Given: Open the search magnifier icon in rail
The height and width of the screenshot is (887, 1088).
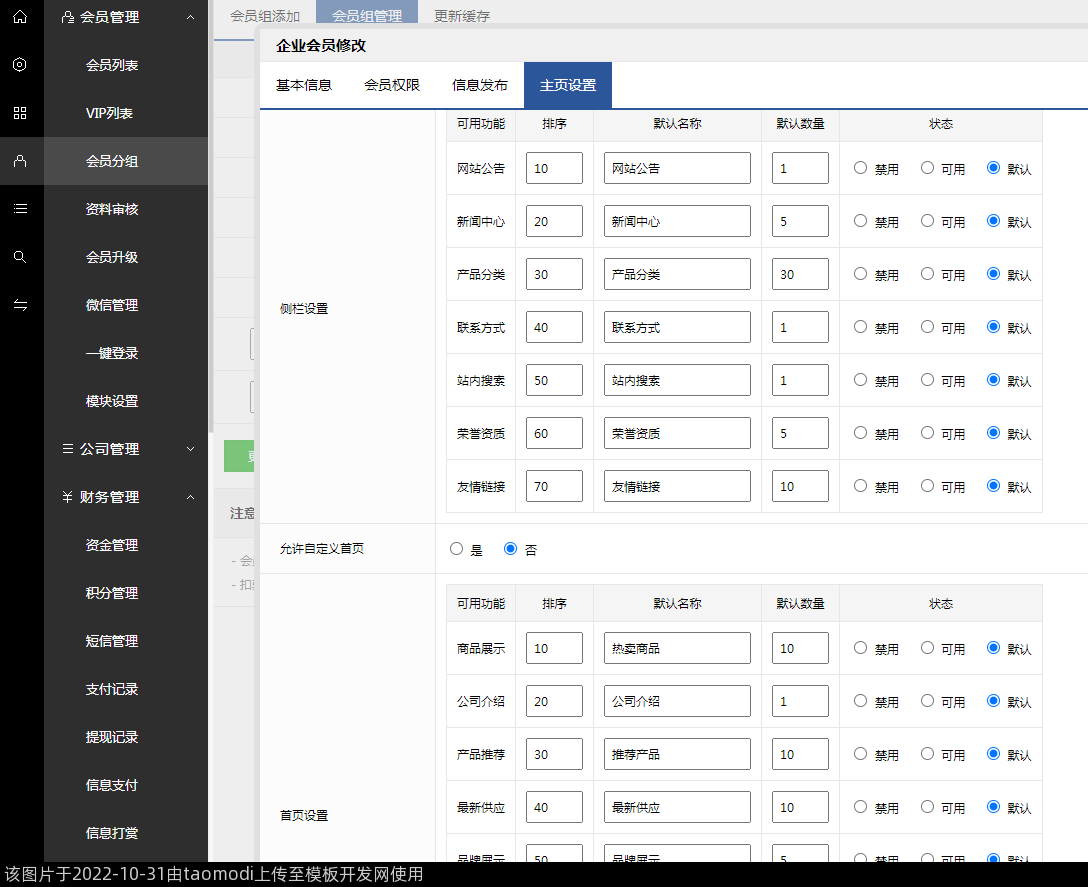Looking at the screenshot, I should coord(20,257).
